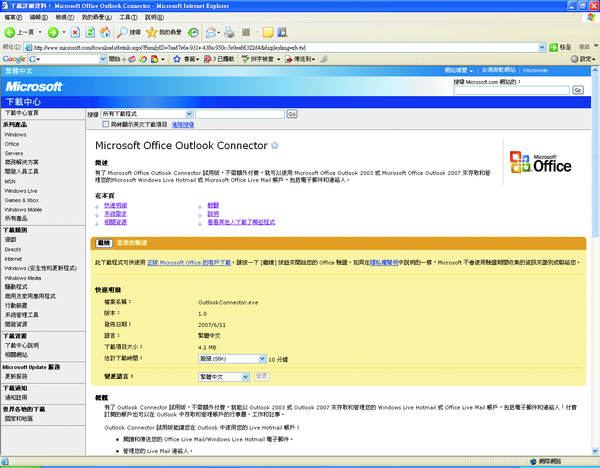600x468 pixels.
Task: Click the Google toolbar popup blocker icon
Action: (x=207, y=59)
